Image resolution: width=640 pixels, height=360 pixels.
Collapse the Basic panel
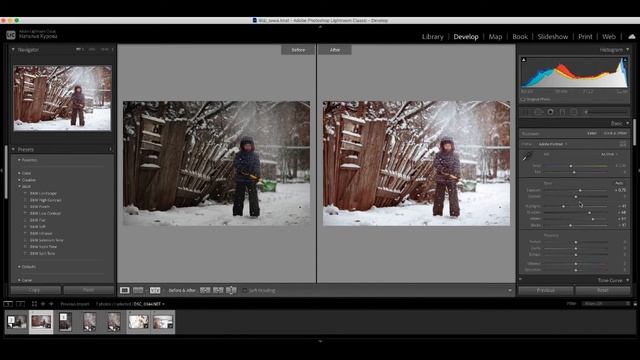click(x=628, y=123)
